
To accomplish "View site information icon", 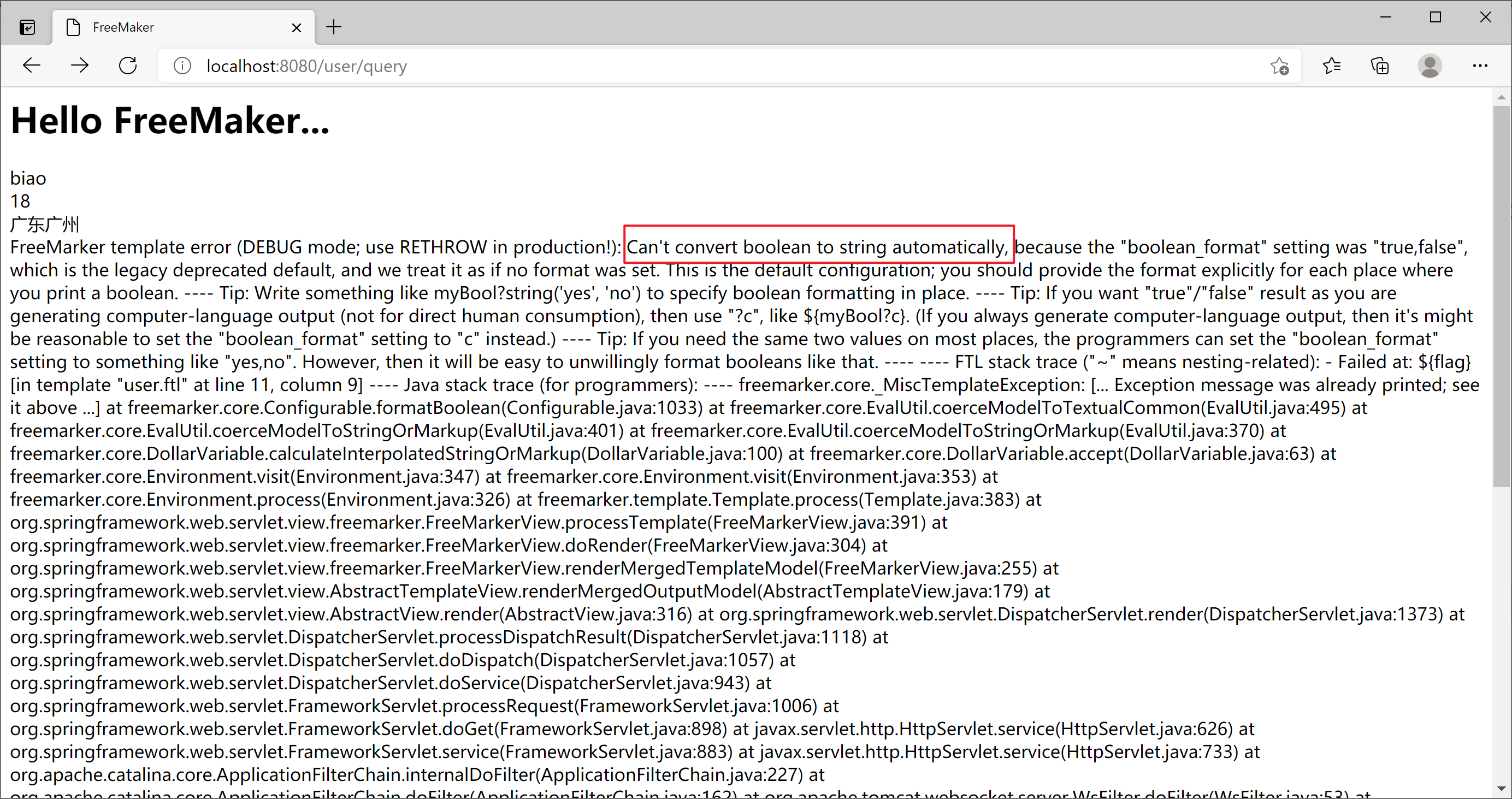I will (x=182, y=66).
